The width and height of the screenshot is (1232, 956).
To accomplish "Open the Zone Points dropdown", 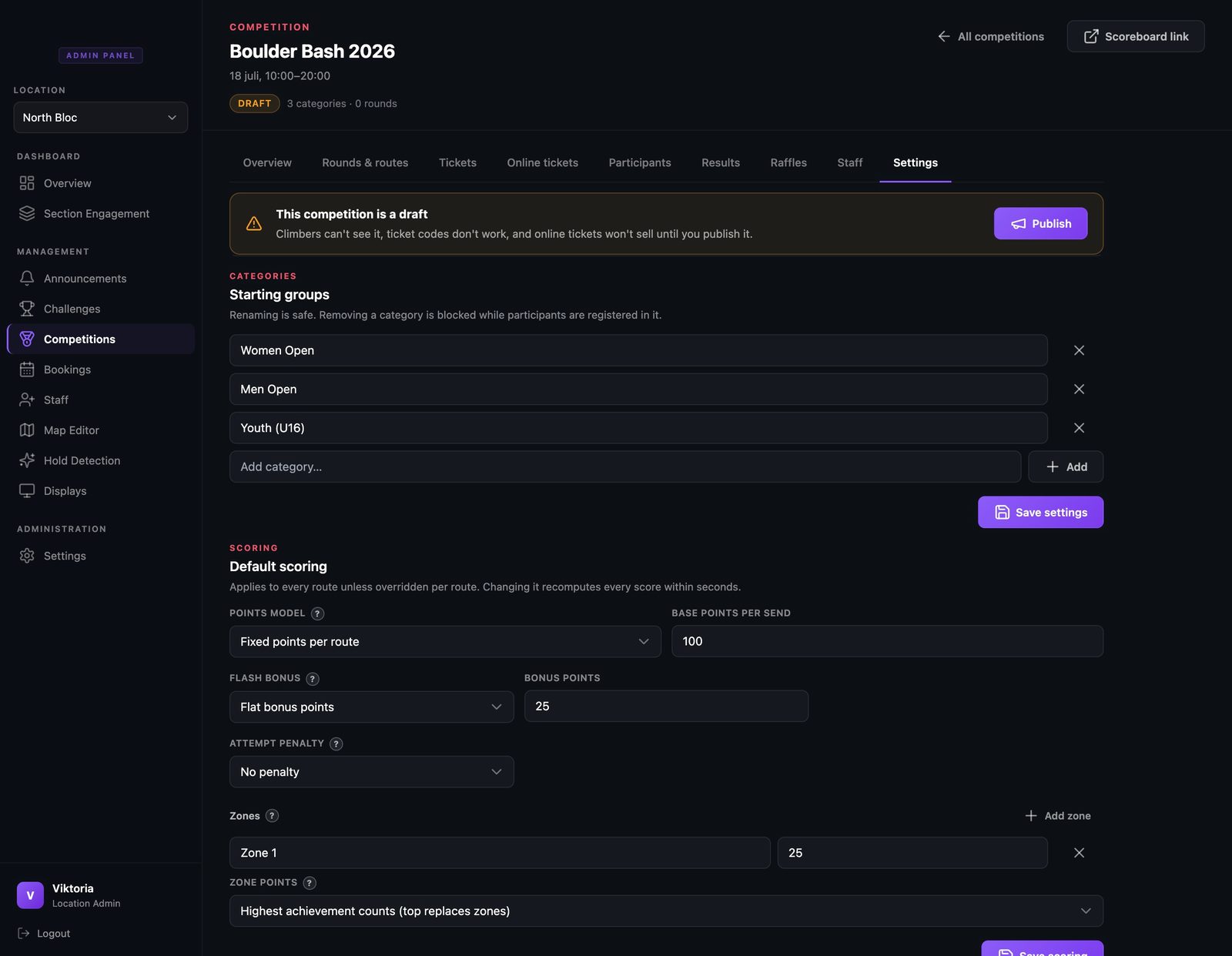I will pos(666,911).
